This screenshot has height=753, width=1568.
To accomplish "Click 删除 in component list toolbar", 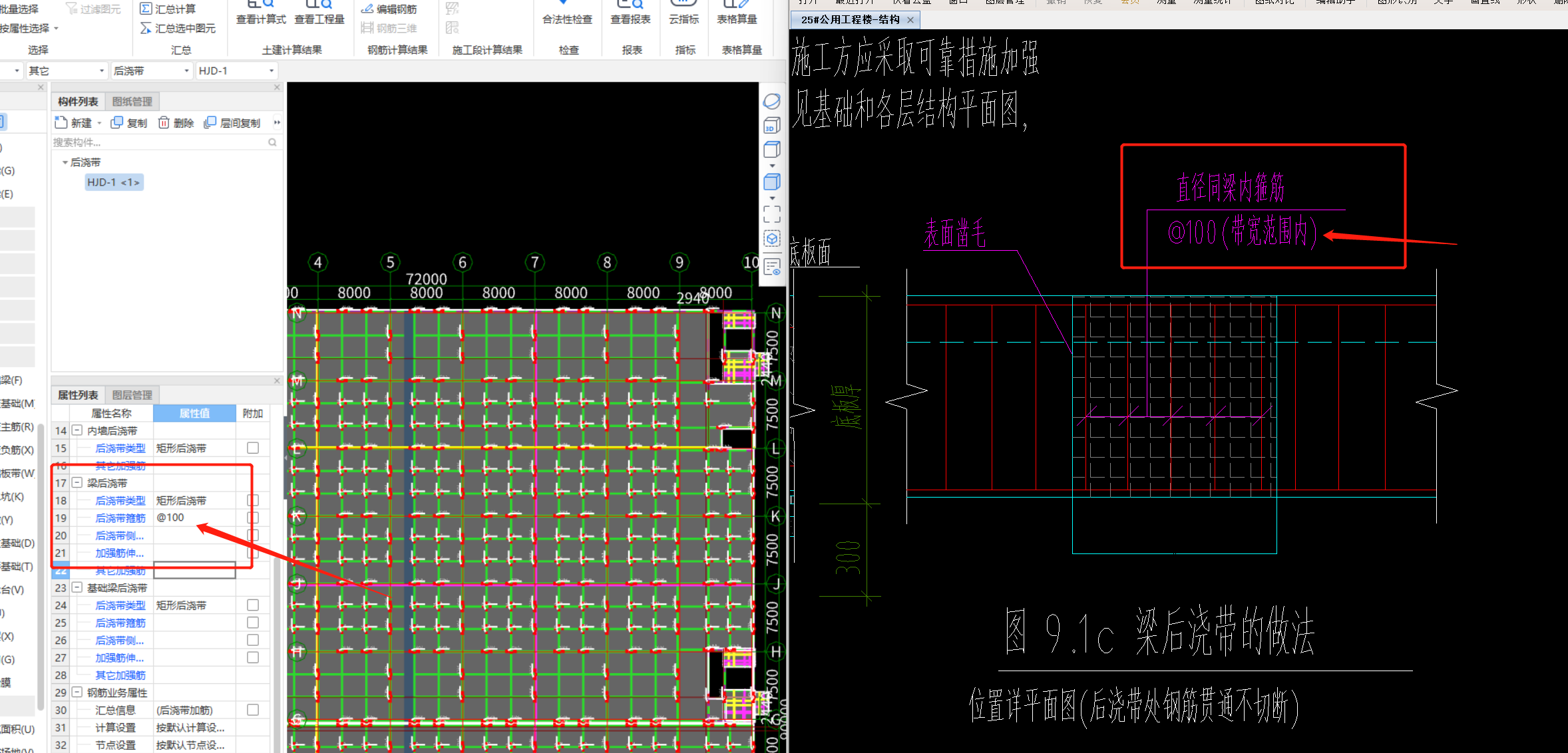I will 176,122.
